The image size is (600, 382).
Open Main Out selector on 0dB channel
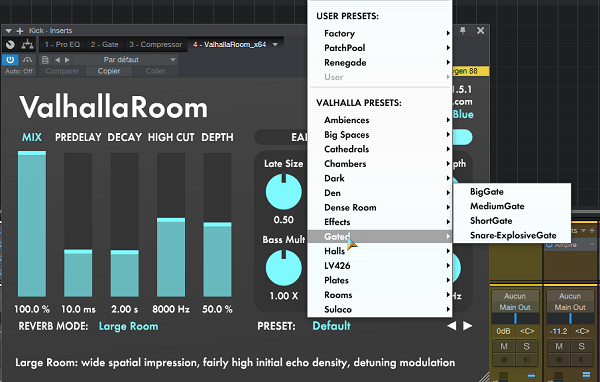click(x=515, y=307)
